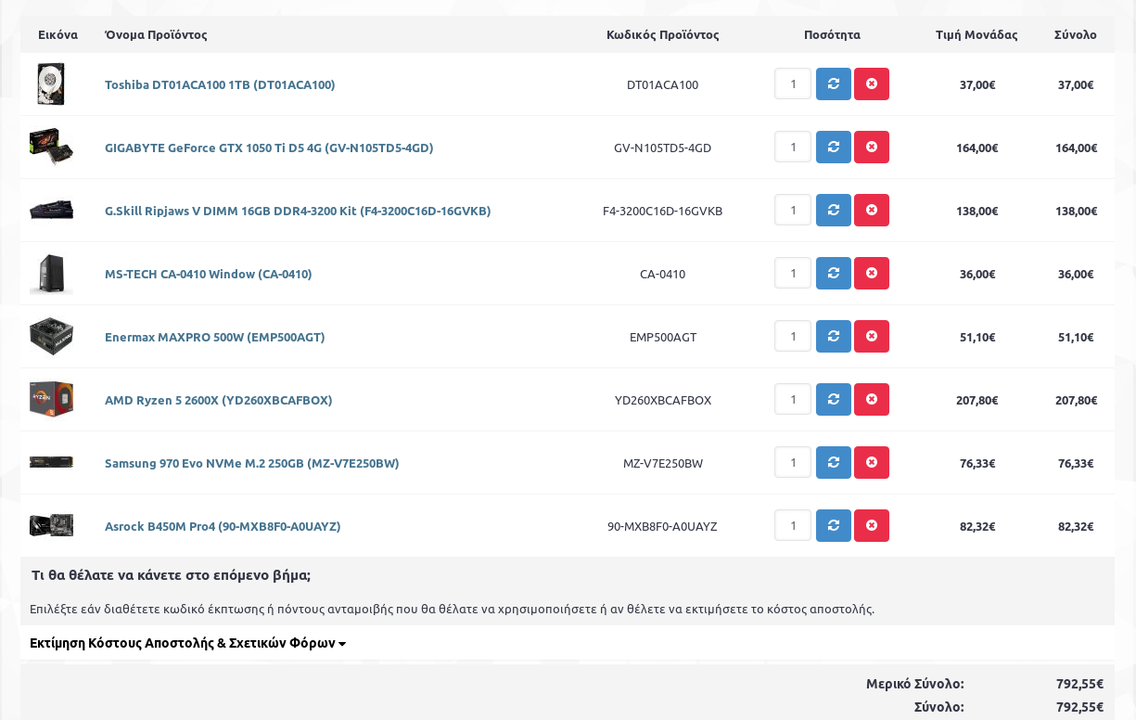Update quantity for Toshiba DT01ACA100 1TB

click(833, 84)
